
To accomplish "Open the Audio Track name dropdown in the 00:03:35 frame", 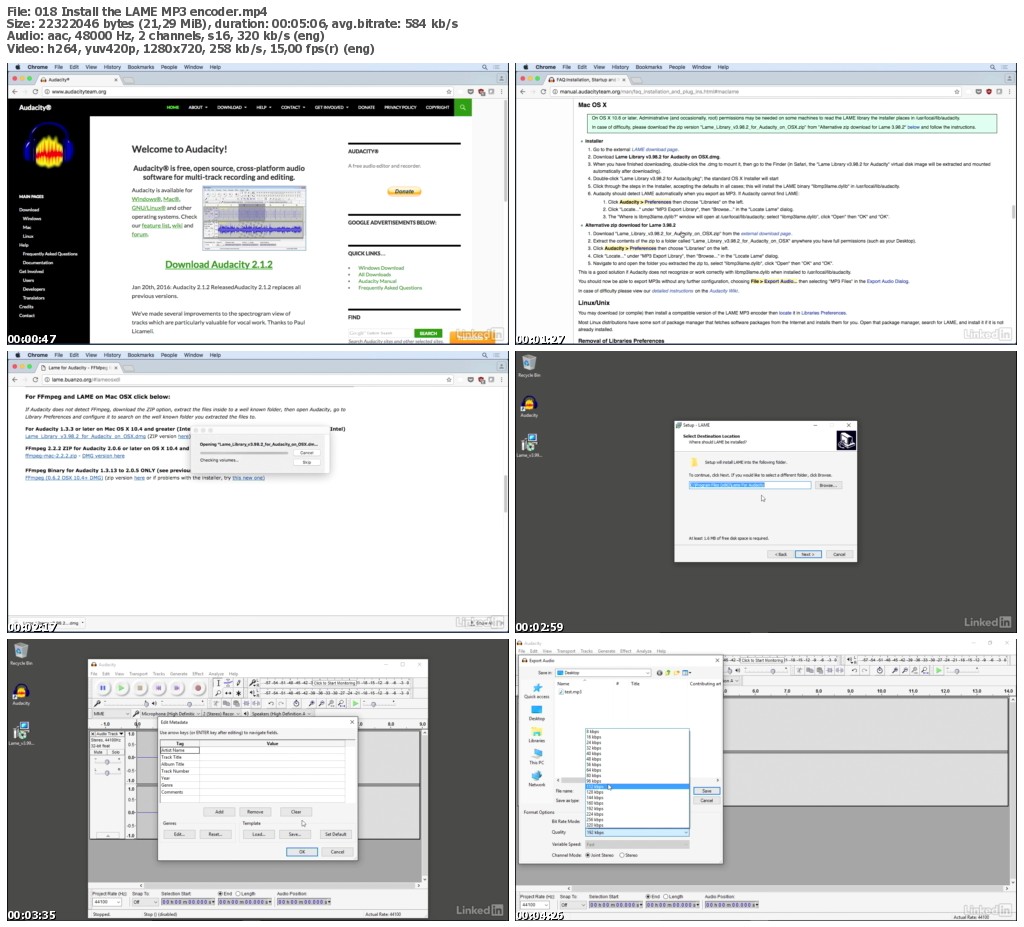I will coord(110,734).
